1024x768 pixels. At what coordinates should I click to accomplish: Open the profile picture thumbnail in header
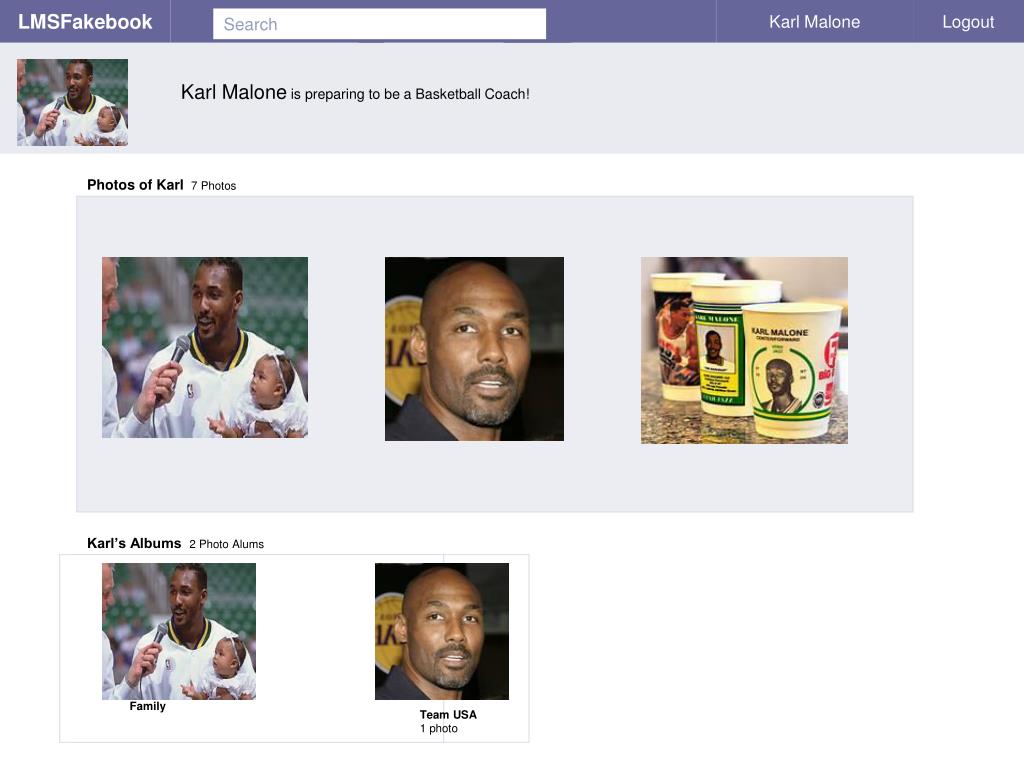pyautogui.click(x=72, y=103)
